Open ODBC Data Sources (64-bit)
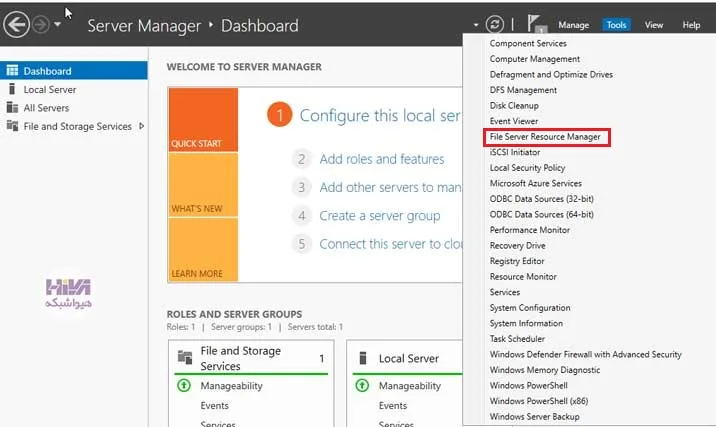Screen dimensions: 716x427 tap(542, 214)
